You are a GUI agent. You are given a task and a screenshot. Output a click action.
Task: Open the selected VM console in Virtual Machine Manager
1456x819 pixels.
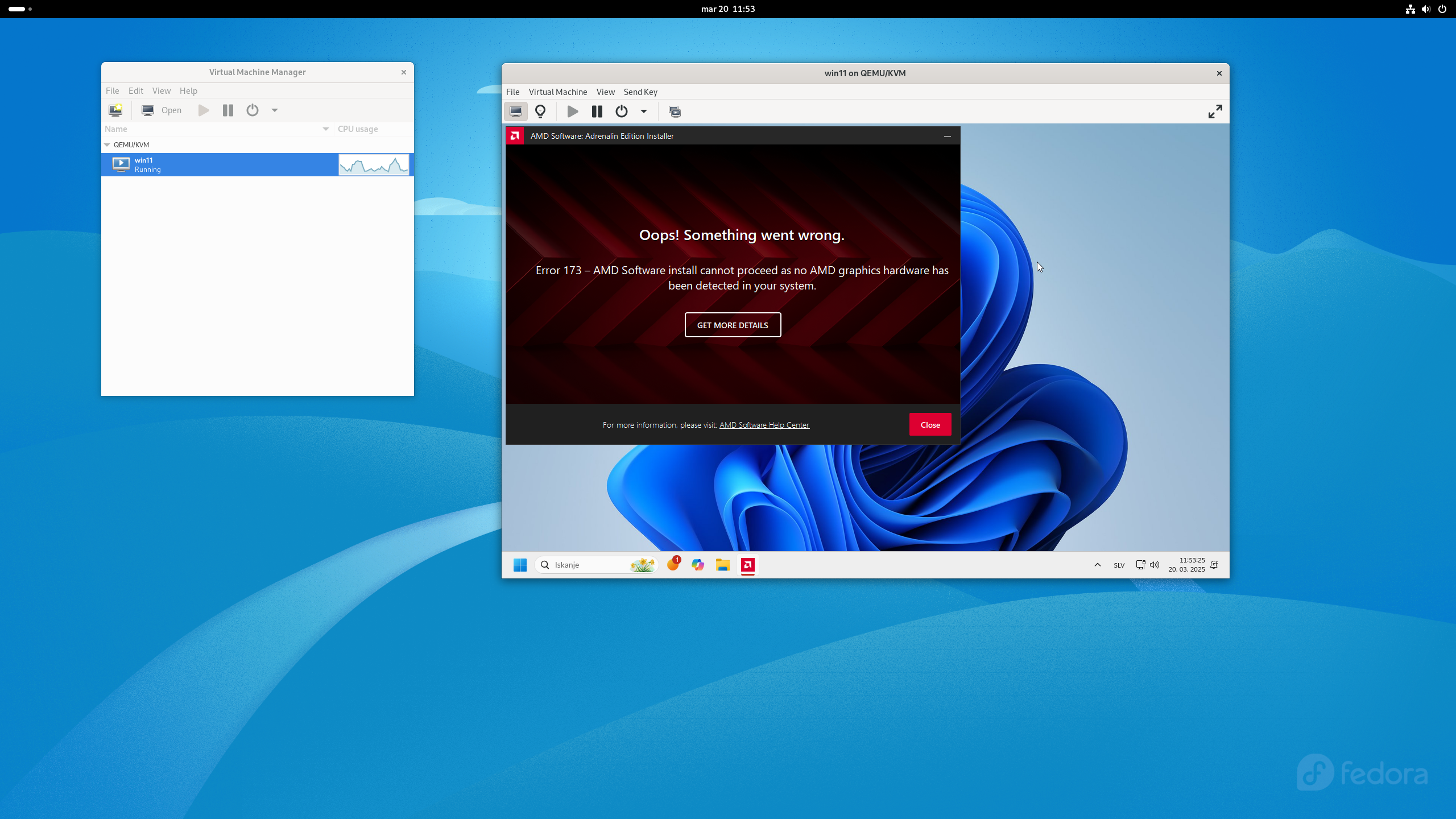click(x=162, y=110)
